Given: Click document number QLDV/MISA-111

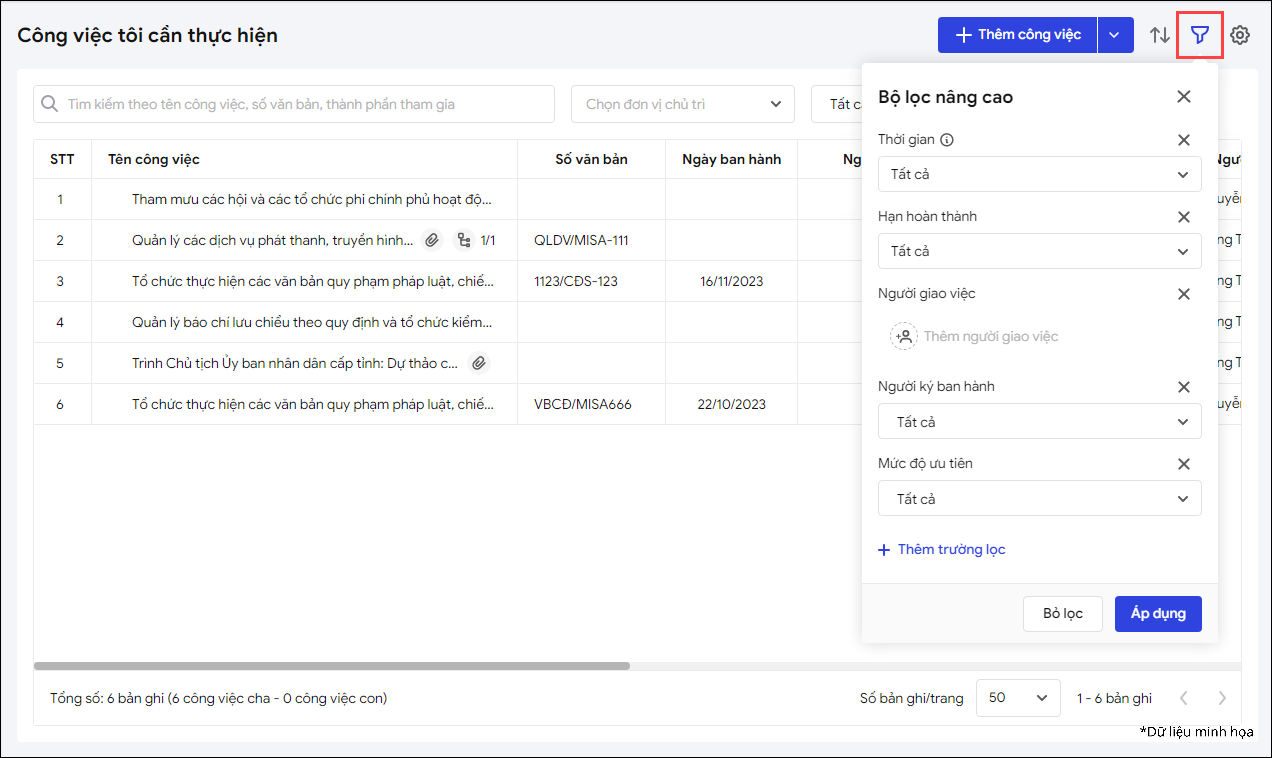Looking at the screenshot, I should pyautogui.click(x=582, y=240).
